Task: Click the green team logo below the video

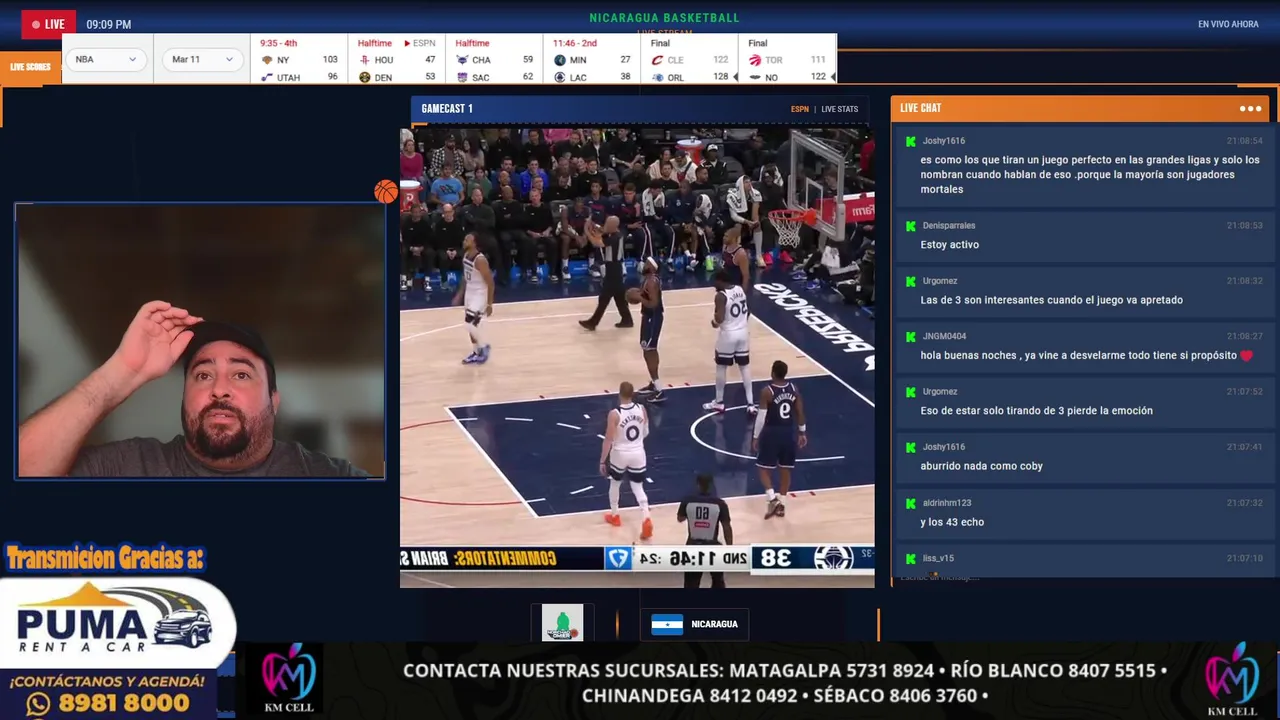Action: 562,623
